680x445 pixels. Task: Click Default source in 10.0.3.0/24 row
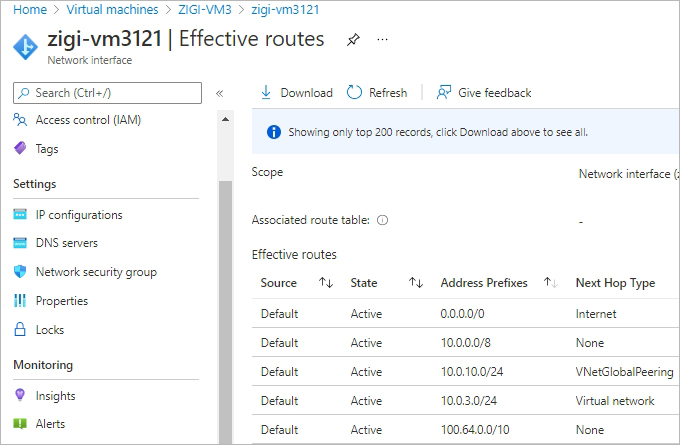click(279, 401)
